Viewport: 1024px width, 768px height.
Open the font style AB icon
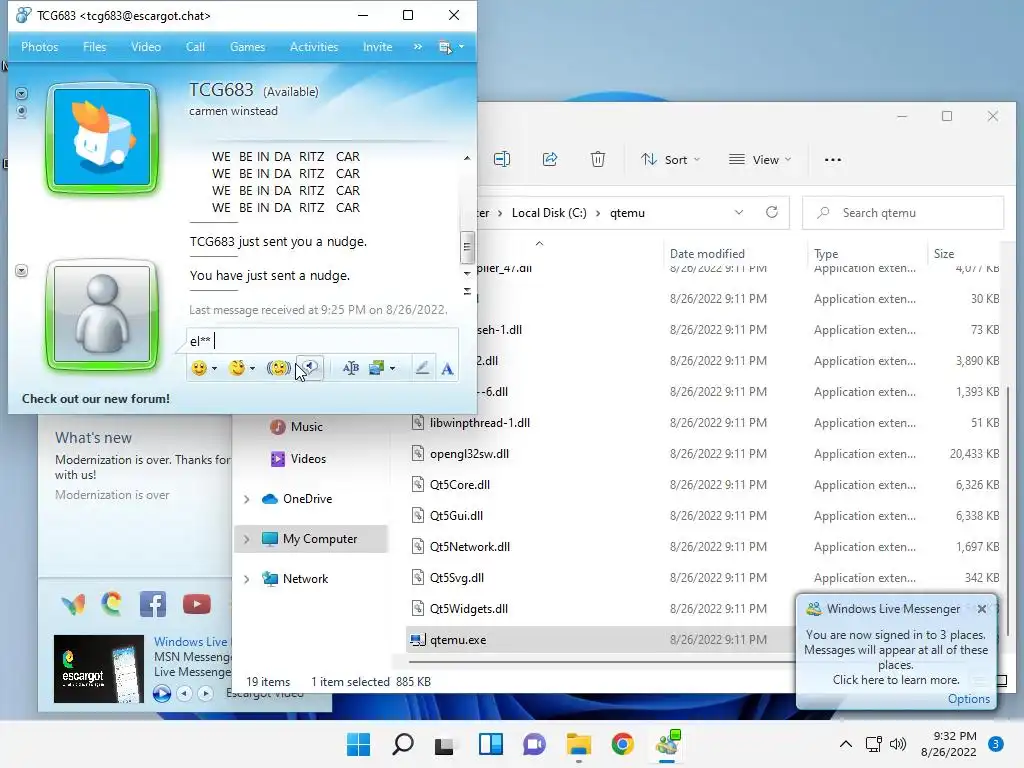coord(351,368)
